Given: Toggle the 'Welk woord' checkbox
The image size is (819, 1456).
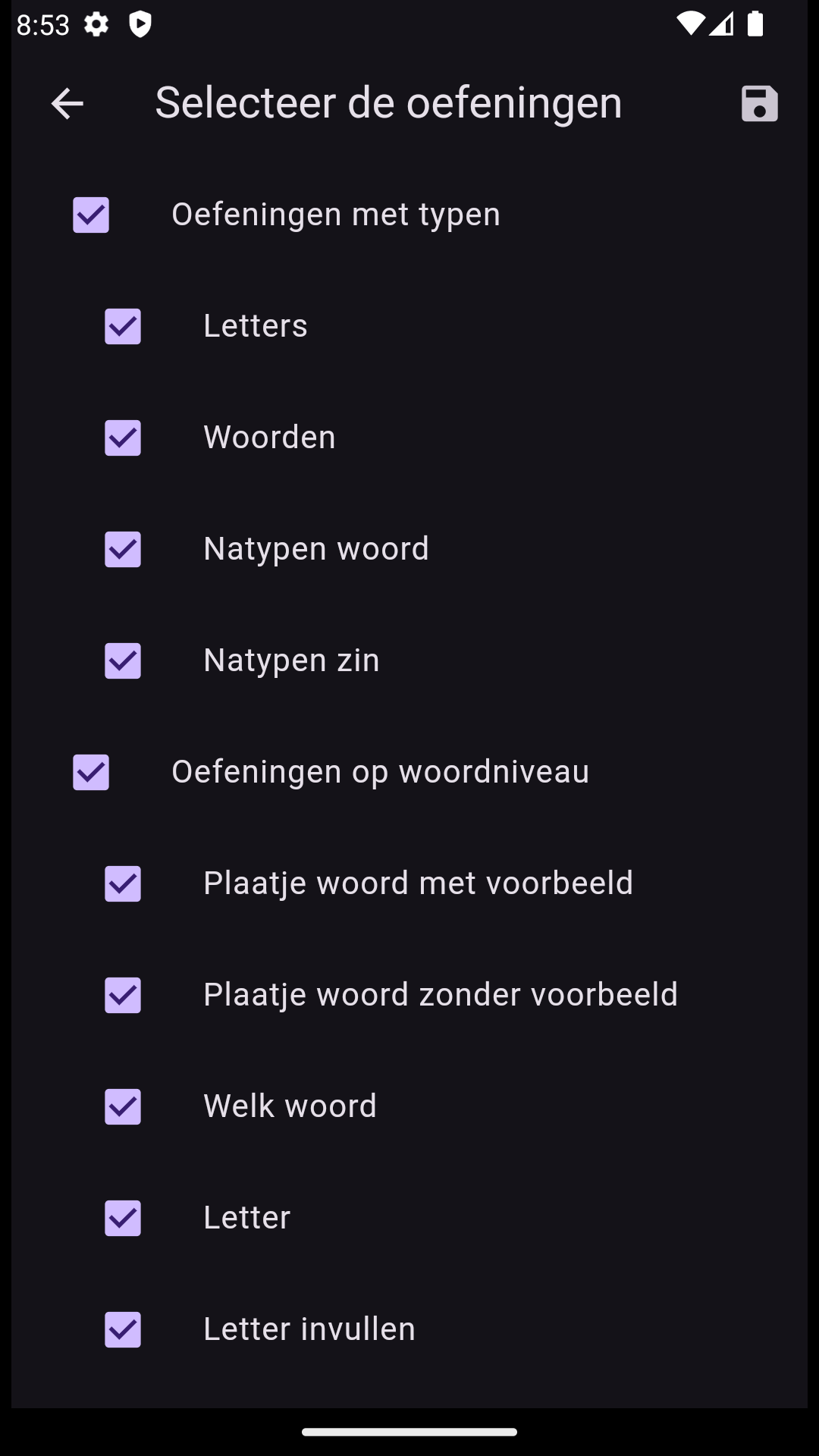Looking at the screenshot, I should tap(123, 1107).
